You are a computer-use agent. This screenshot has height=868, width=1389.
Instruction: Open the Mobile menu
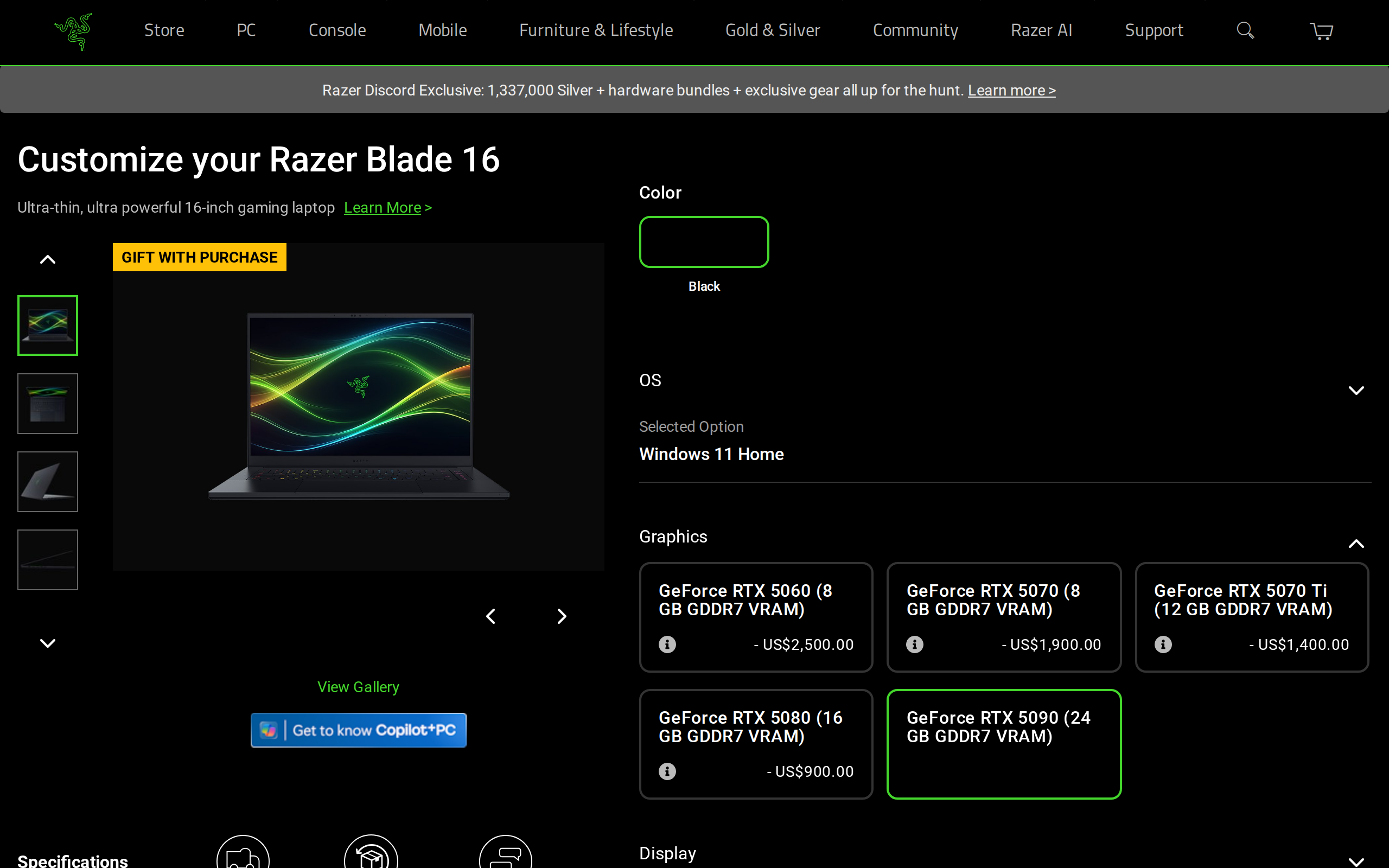[x=443, y=30]
